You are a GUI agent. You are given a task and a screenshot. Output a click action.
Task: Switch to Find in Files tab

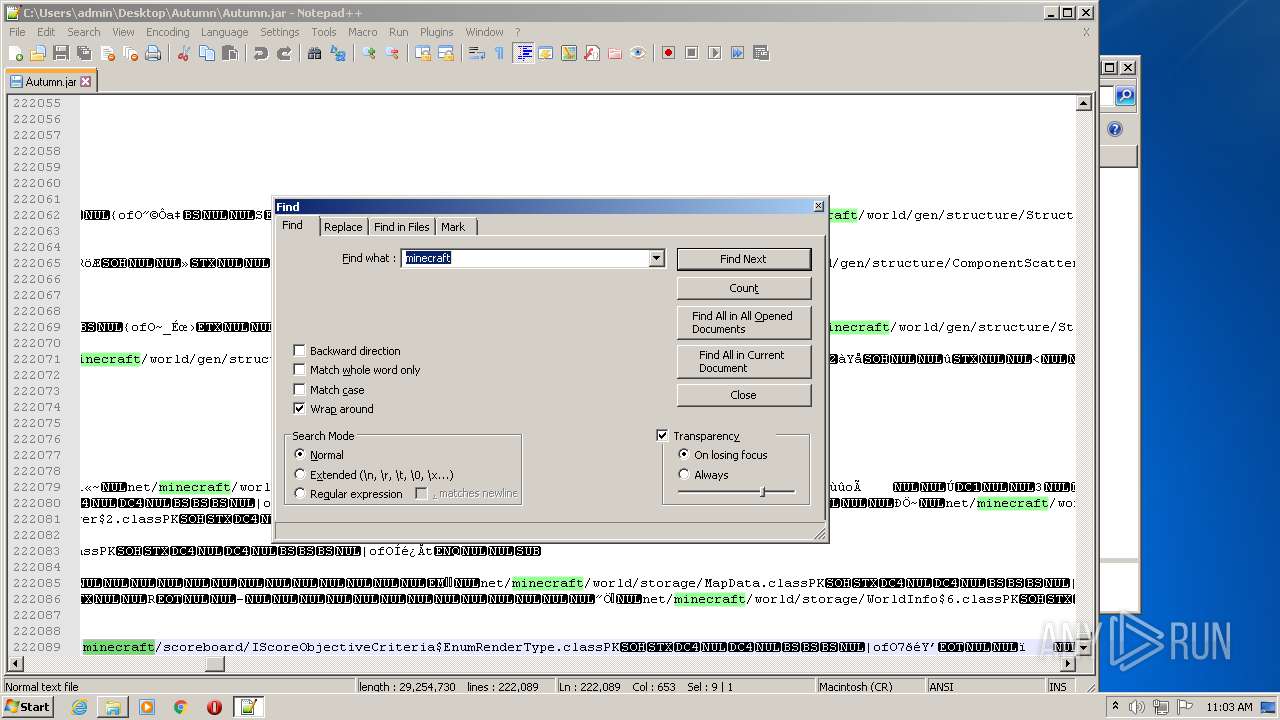tap(402, 227)
